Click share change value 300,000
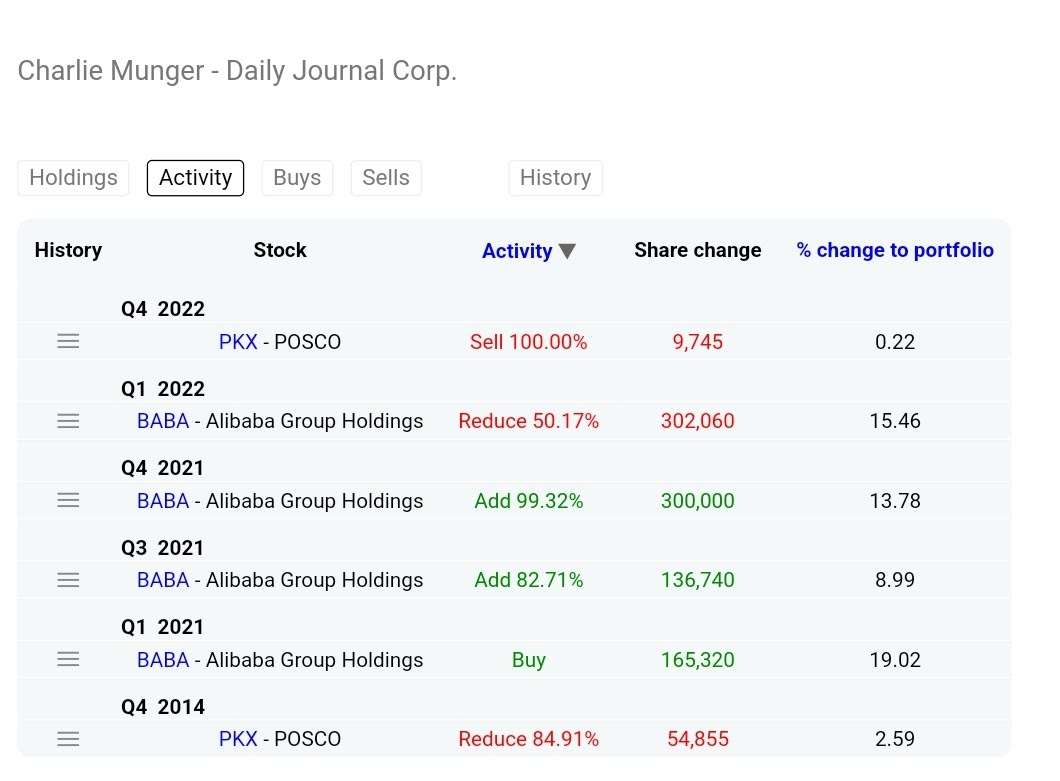 pyautogui.click(x=698, y=501)
